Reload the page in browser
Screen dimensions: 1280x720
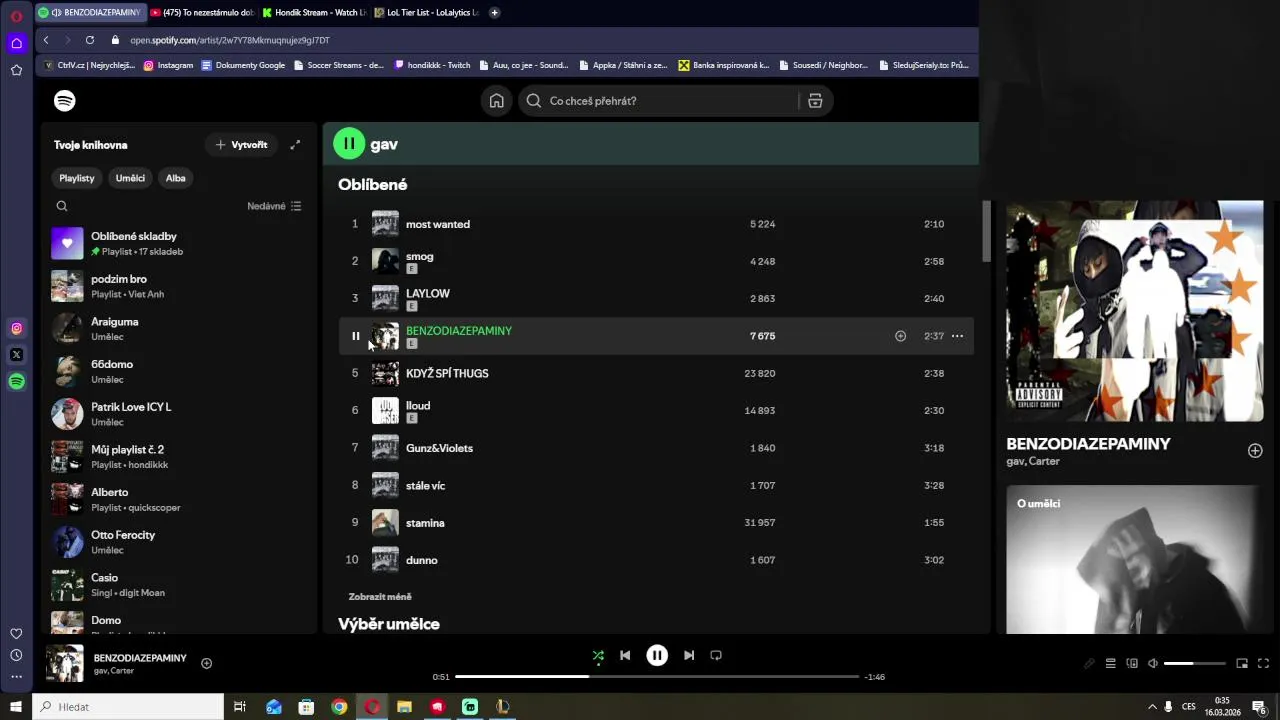90,40
